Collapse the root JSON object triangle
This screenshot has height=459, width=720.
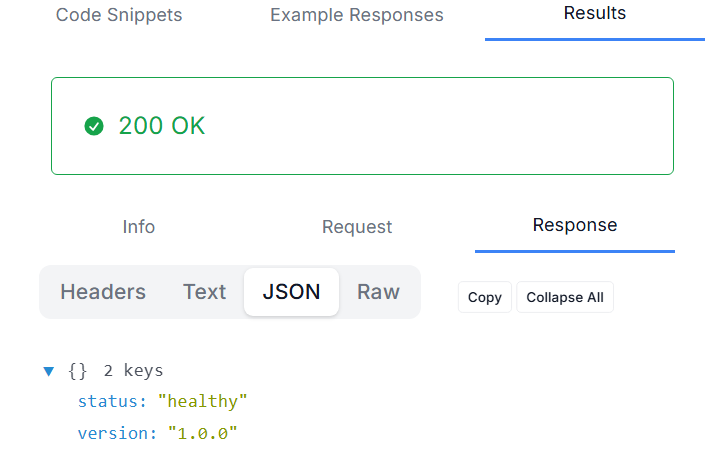coord(49,371)
